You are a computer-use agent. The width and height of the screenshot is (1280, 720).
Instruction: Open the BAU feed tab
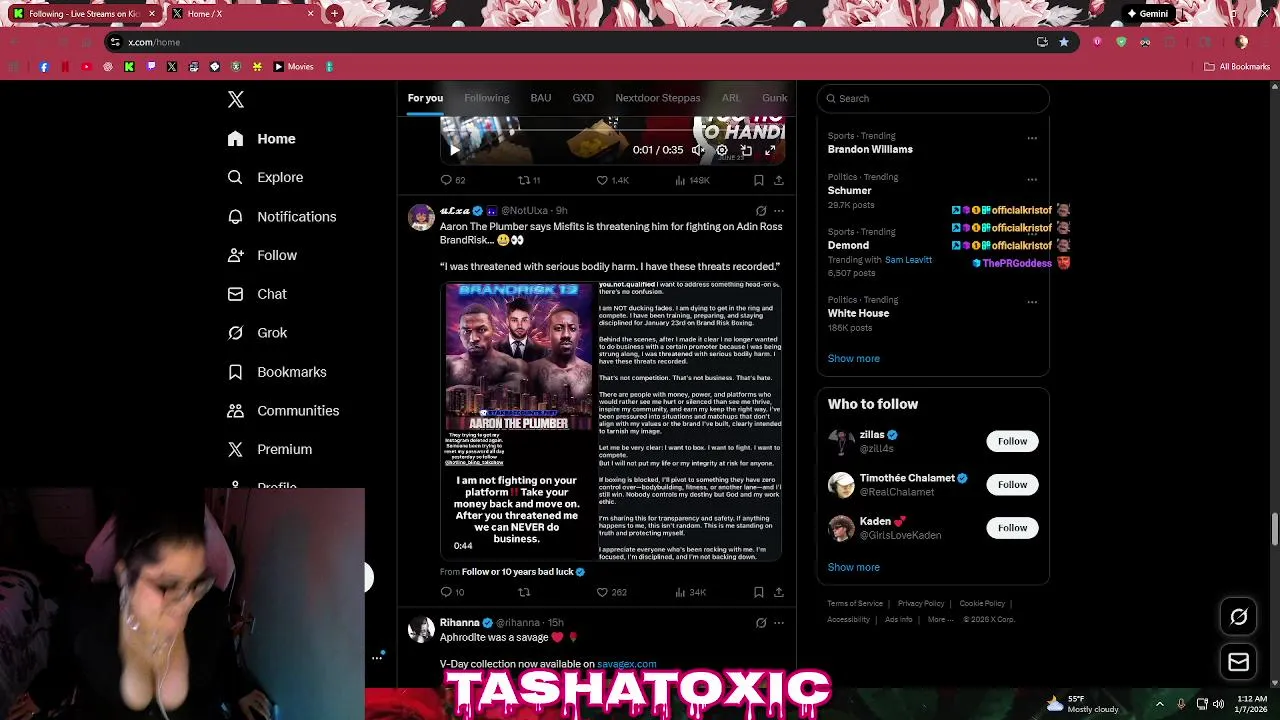pyautogui.click(x=541, y=98)
